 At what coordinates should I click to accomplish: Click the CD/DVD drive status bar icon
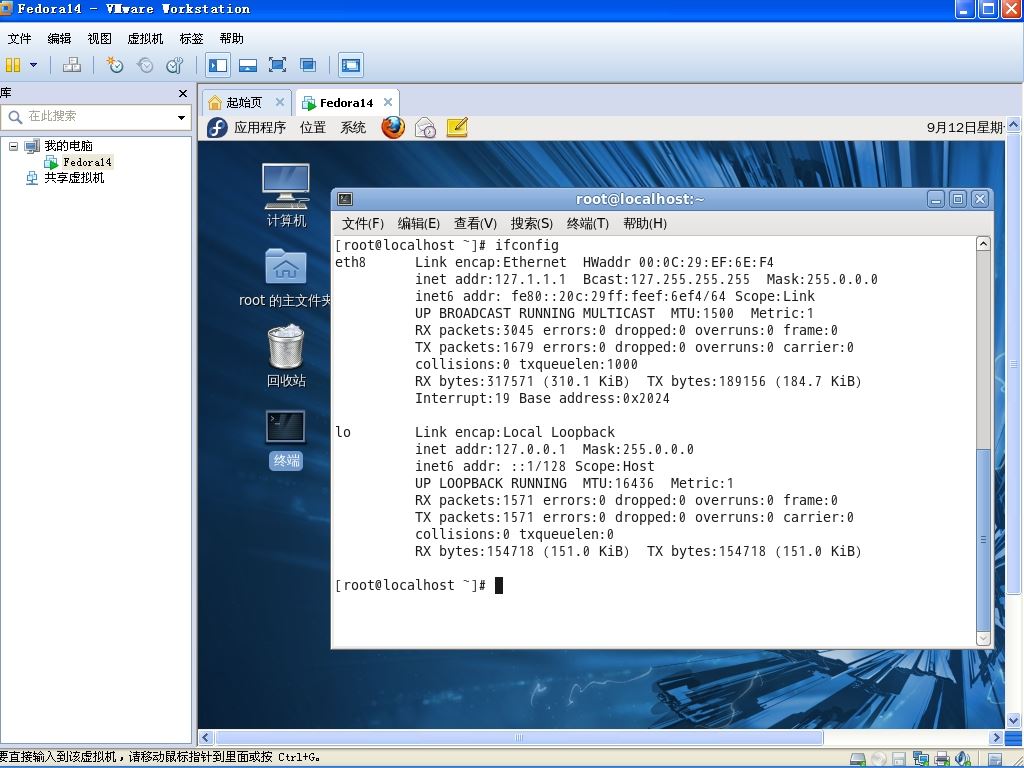[x=879, y=759]
